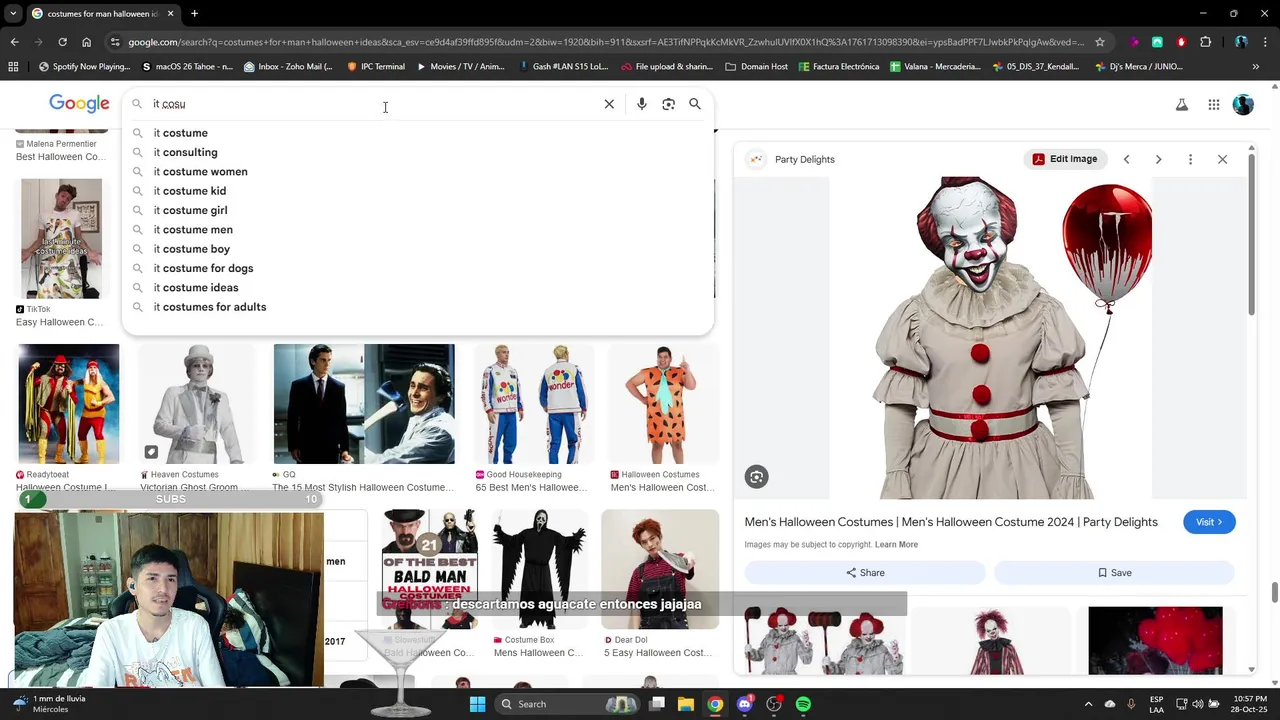Select suggestion 'it costume women'

418,172
